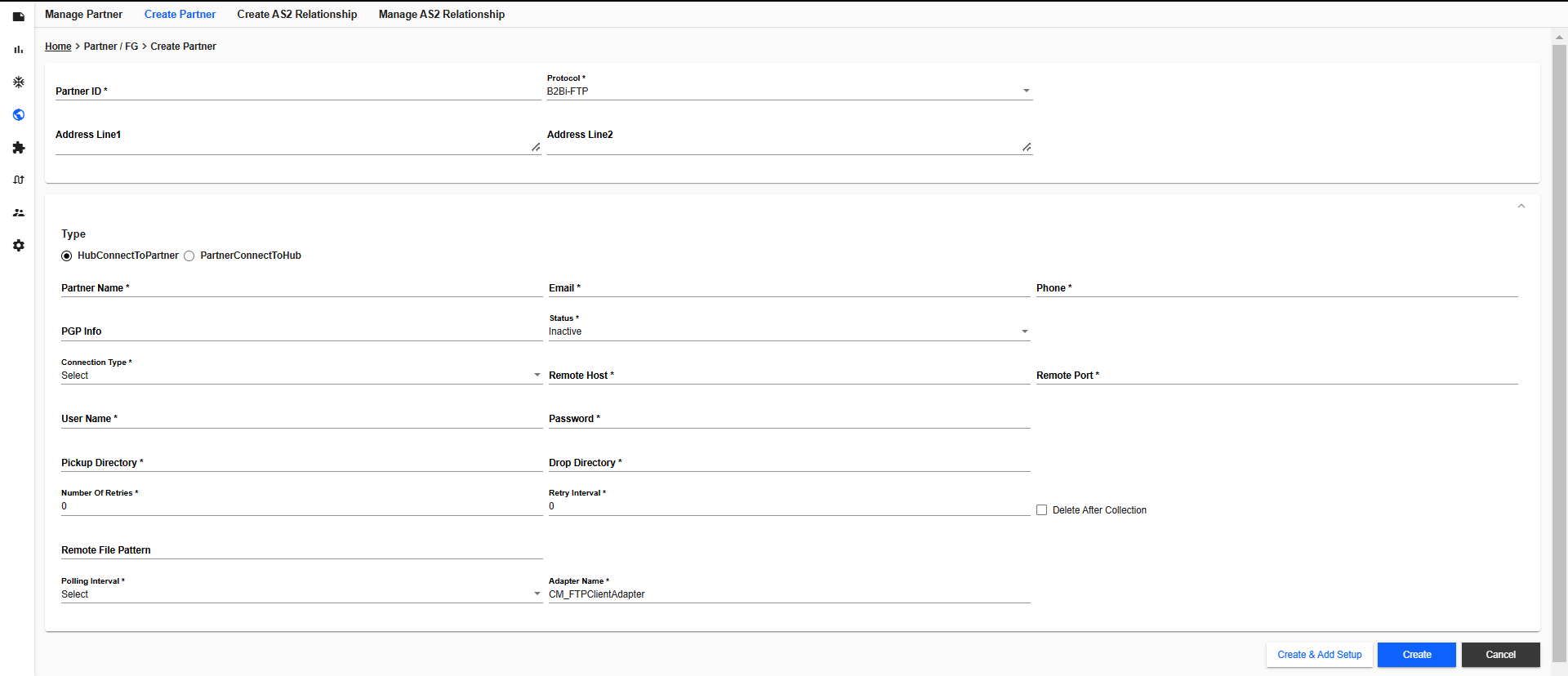Click the Password input field

tap(789, 419)
